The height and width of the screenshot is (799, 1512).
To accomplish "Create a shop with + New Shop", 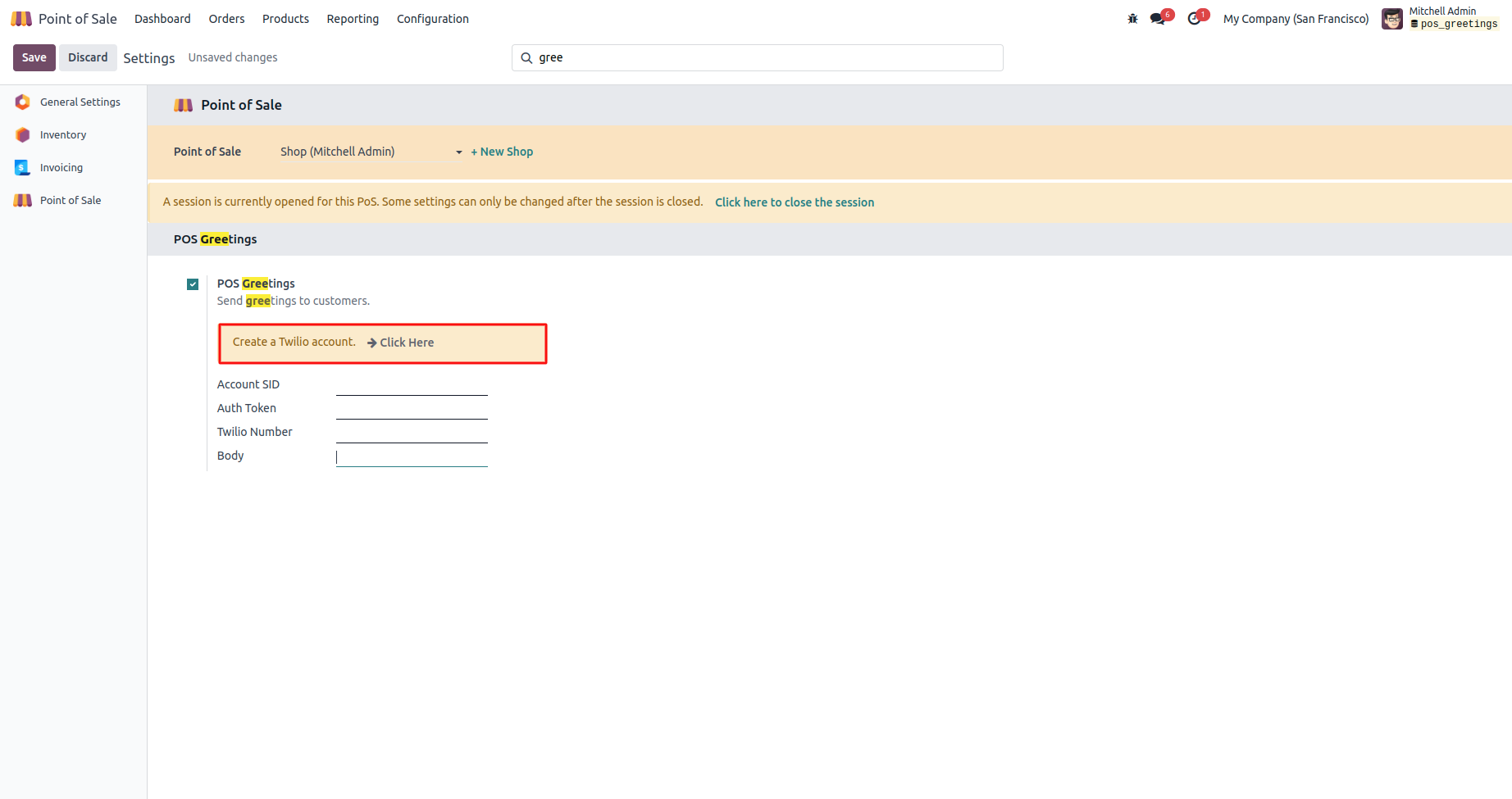I will pos(502,152).
